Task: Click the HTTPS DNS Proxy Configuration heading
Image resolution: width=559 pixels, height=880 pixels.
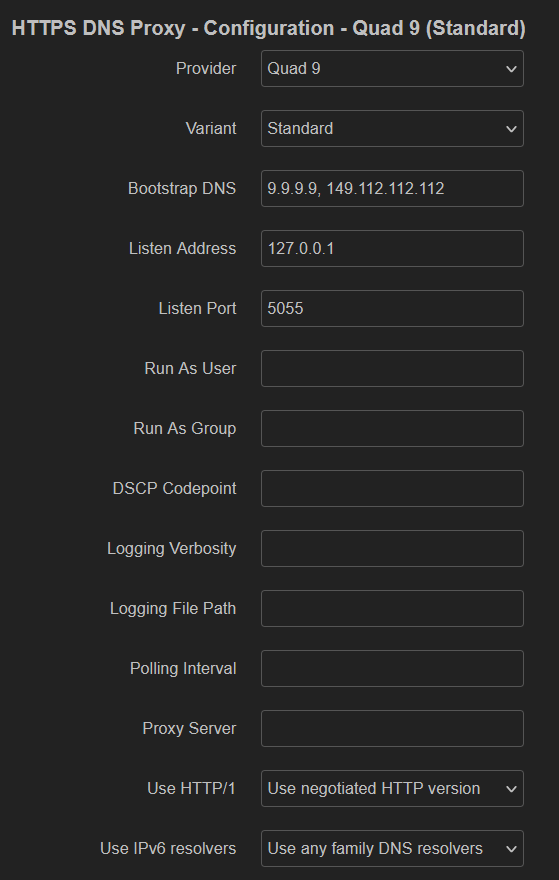Action: (x=268, y=28)
